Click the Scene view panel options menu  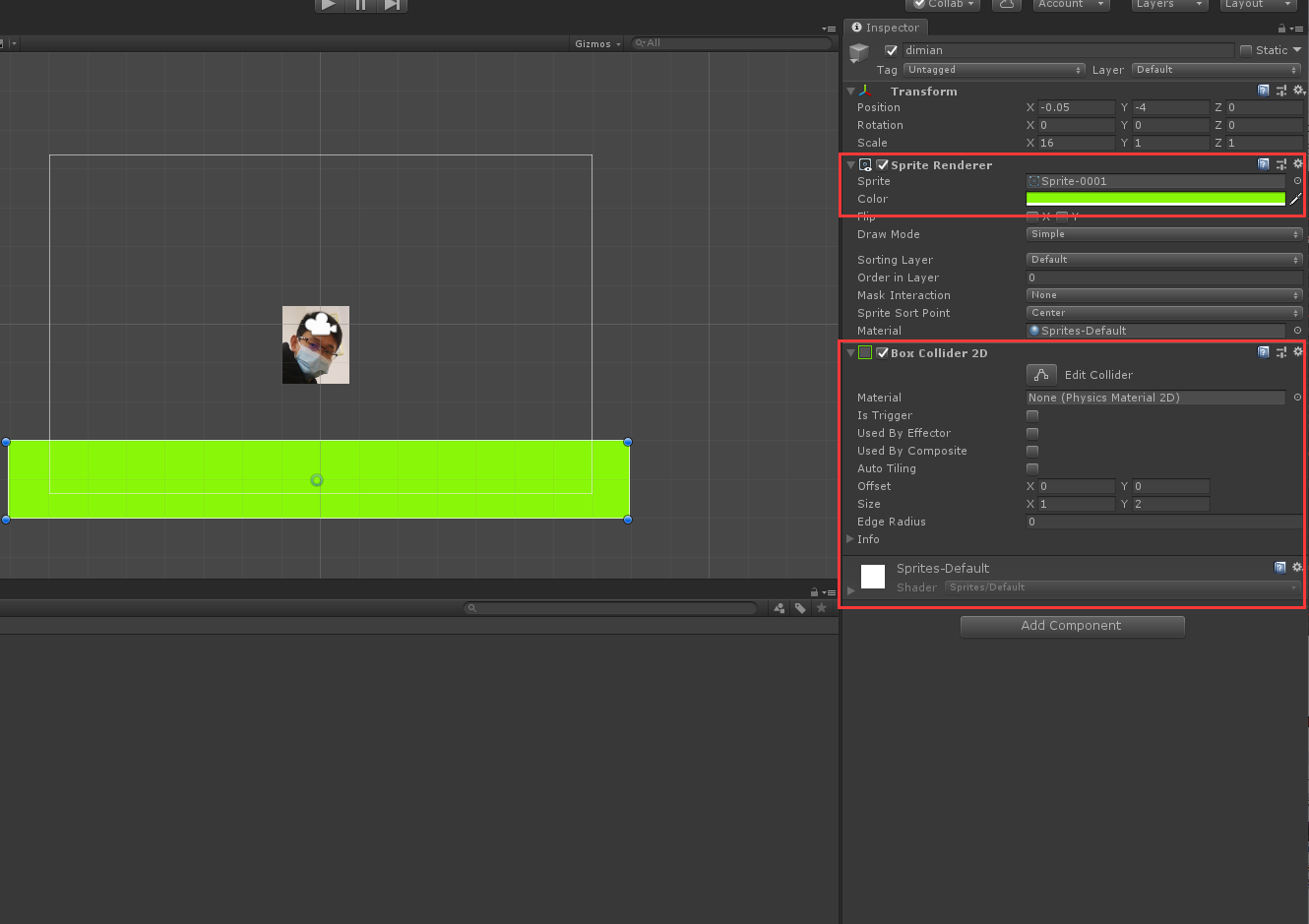830,29
